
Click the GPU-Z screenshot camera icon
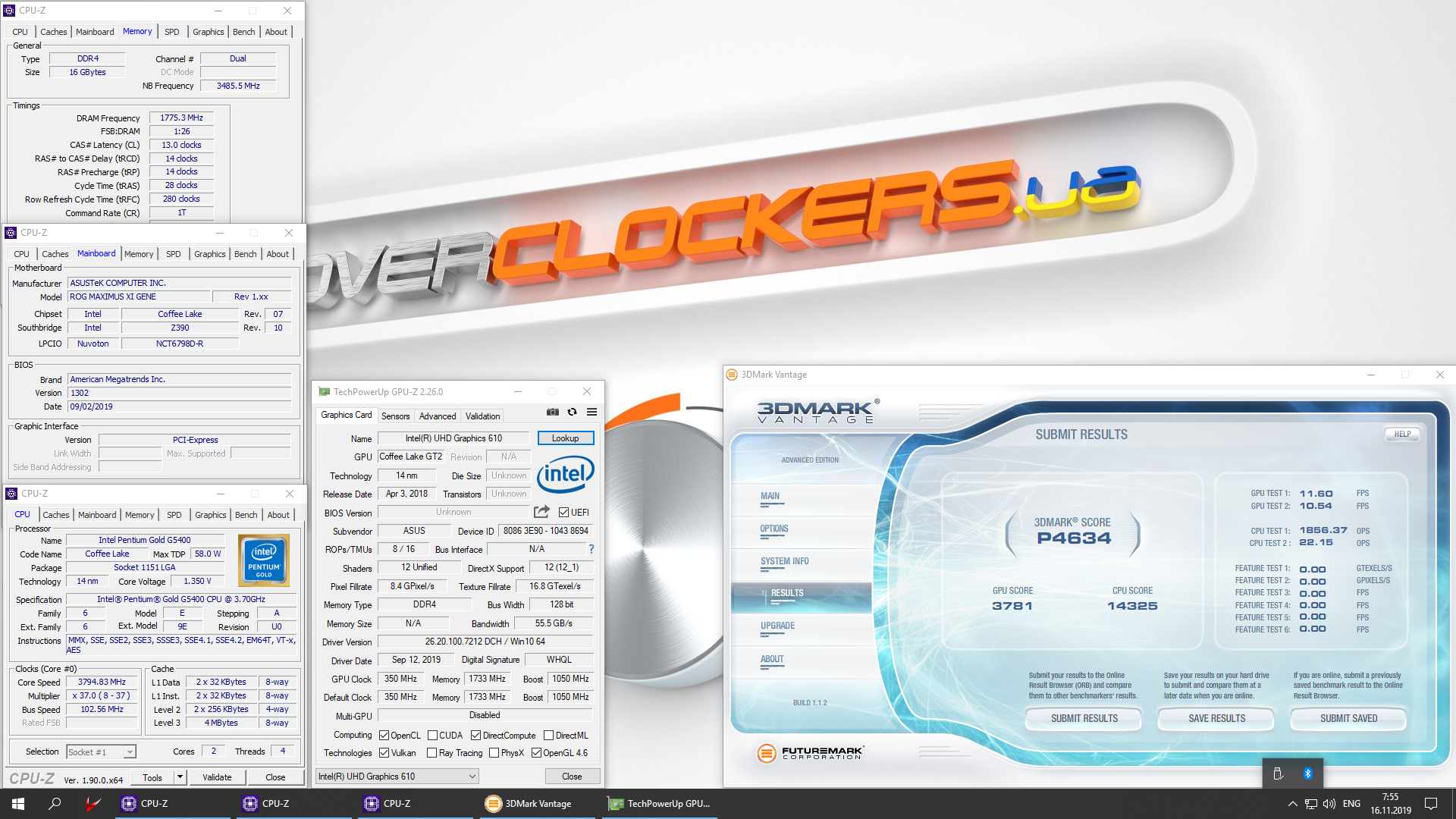553,412
